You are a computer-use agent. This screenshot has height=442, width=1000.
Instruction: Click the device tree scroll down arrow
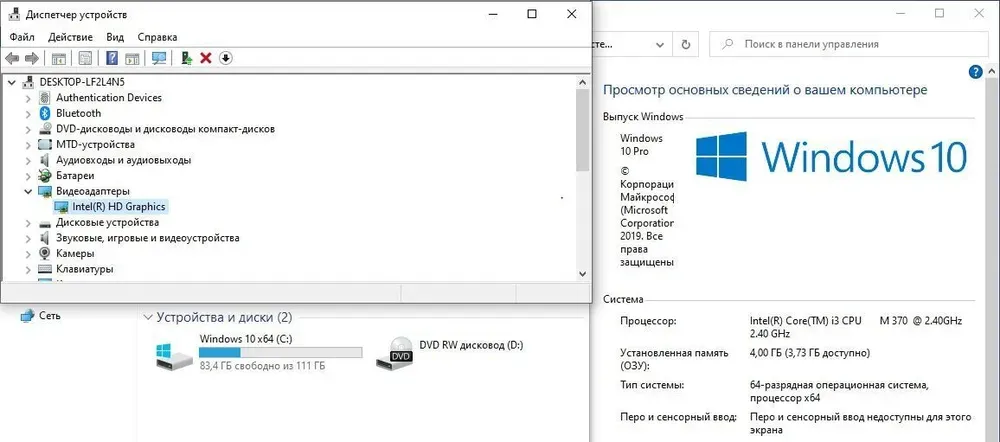(582, 273)
